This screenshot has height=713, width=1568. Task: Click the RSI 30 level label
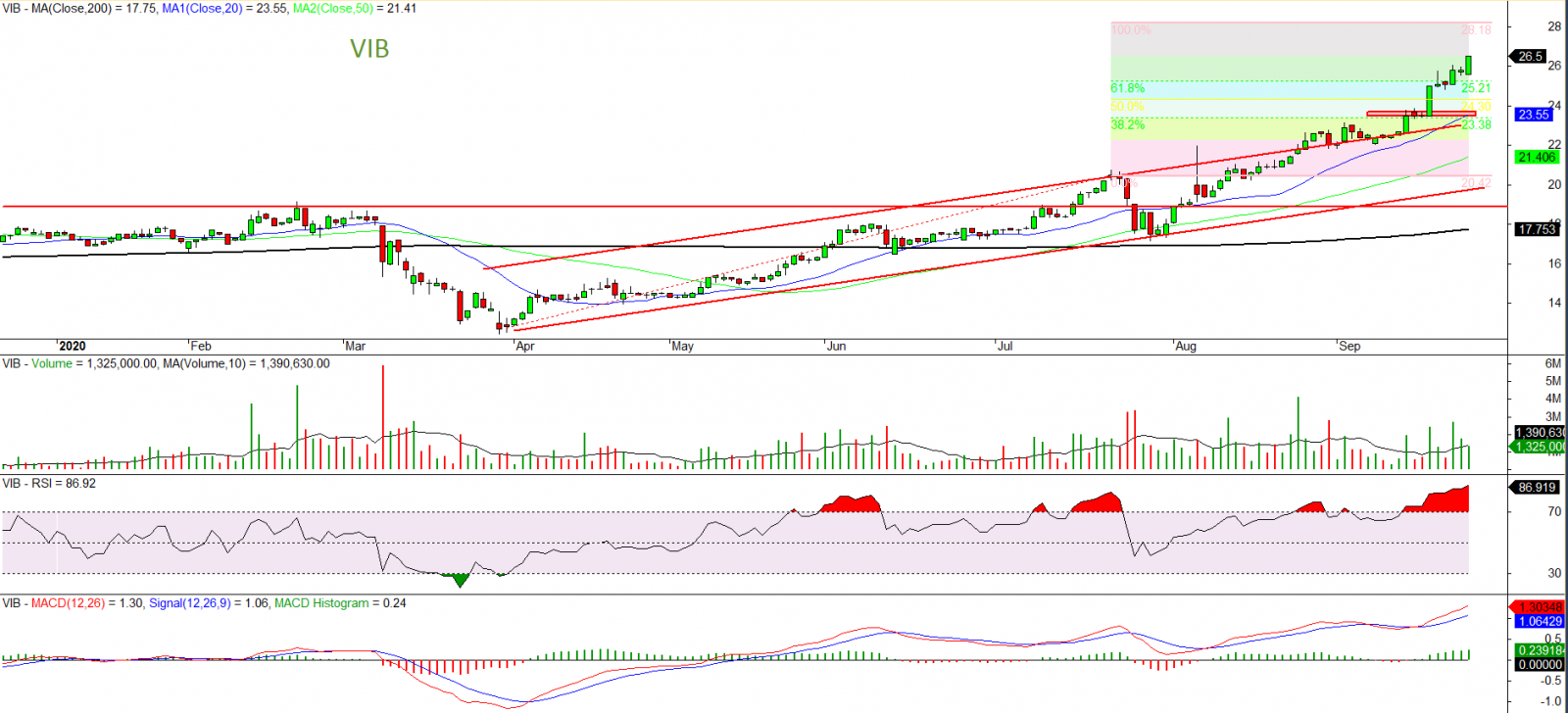click(x=1554, y=573)
